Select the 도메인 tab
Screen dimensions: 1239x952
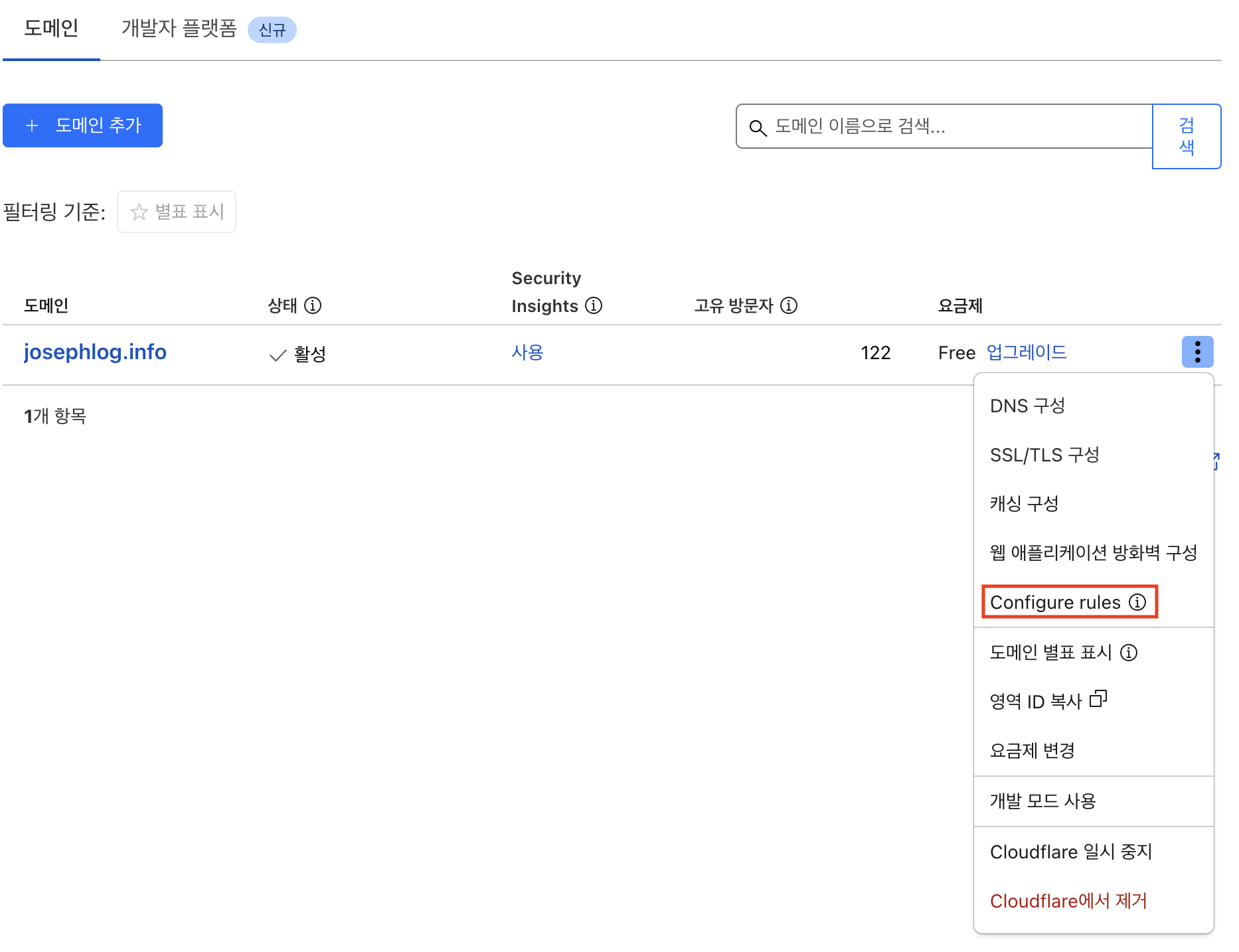pyautogui.click(x=51, y=29)
